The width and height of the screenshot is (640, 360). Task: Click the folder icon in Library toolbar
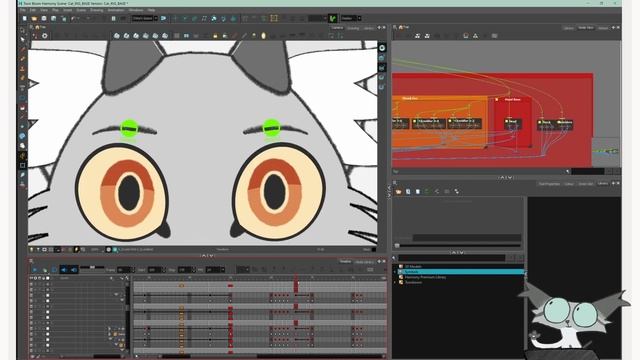398,191
